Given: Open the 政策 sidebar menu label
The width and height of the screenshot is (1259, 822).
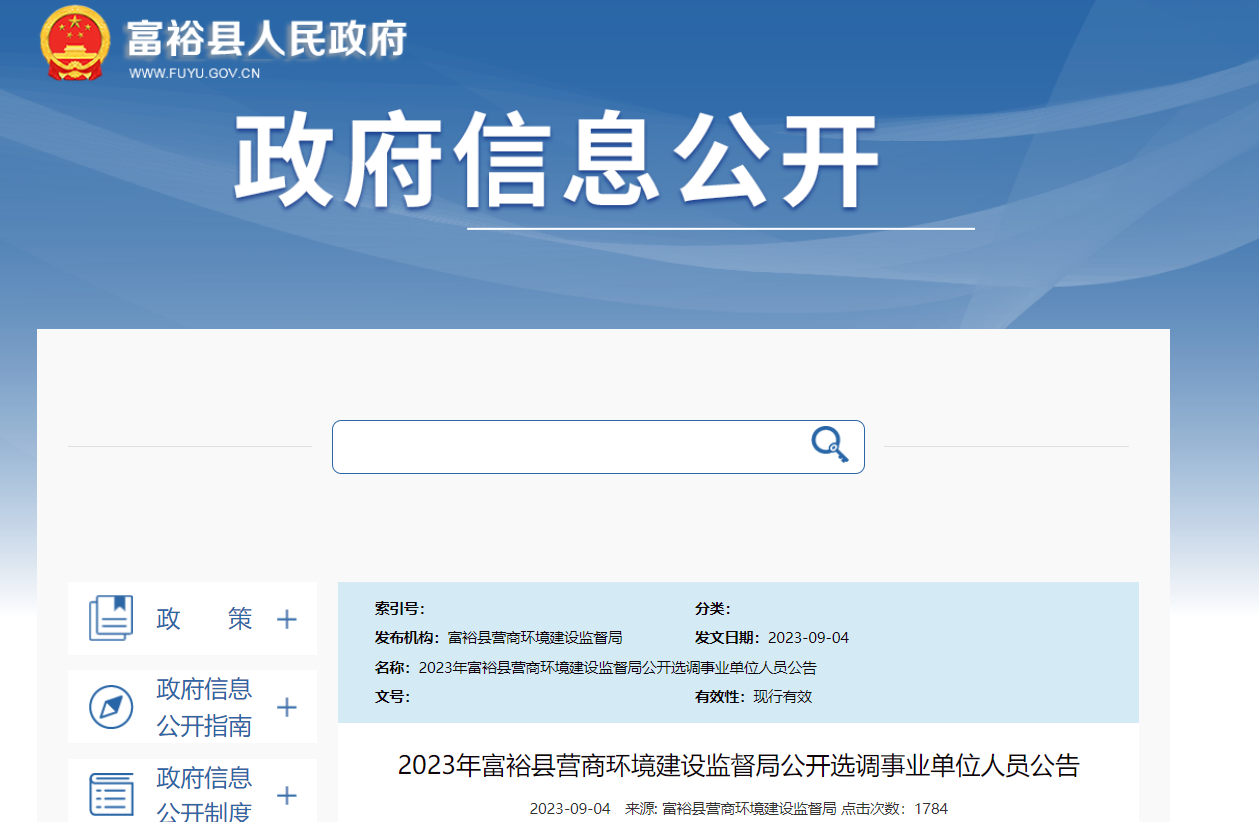Looking at the screenshot, I should [x=204, y=619].
